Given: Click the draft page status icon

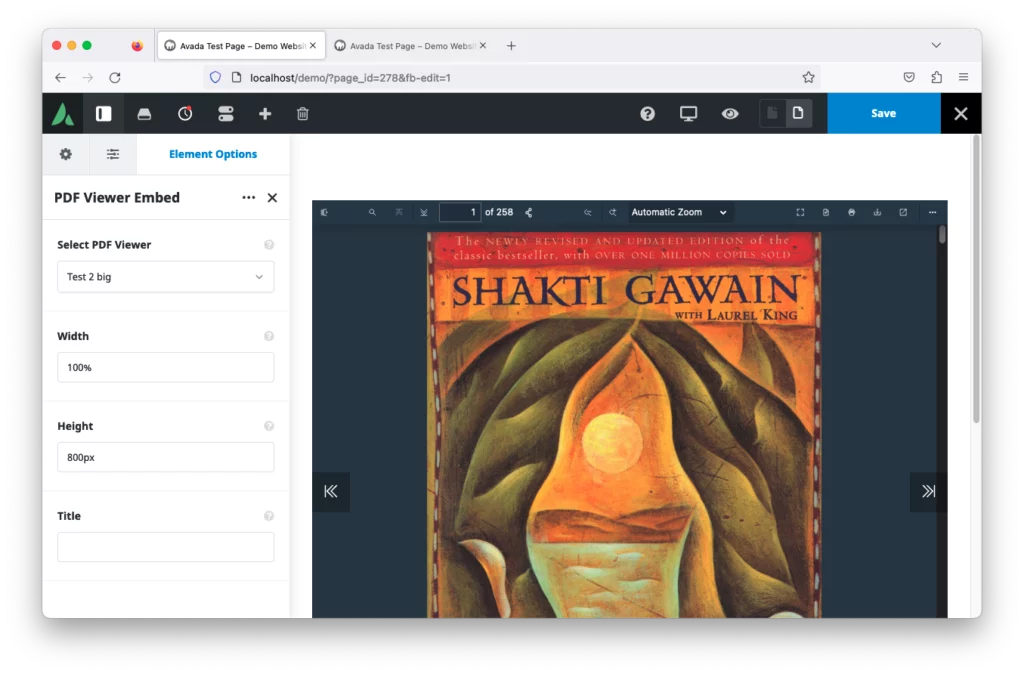Looking at the screenshot, I should (772, 113).
